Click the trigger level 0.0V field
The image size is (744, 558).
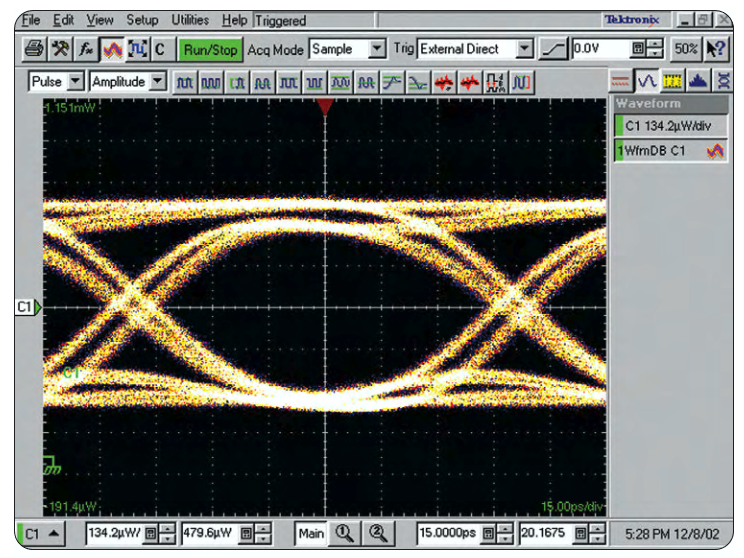601,49
